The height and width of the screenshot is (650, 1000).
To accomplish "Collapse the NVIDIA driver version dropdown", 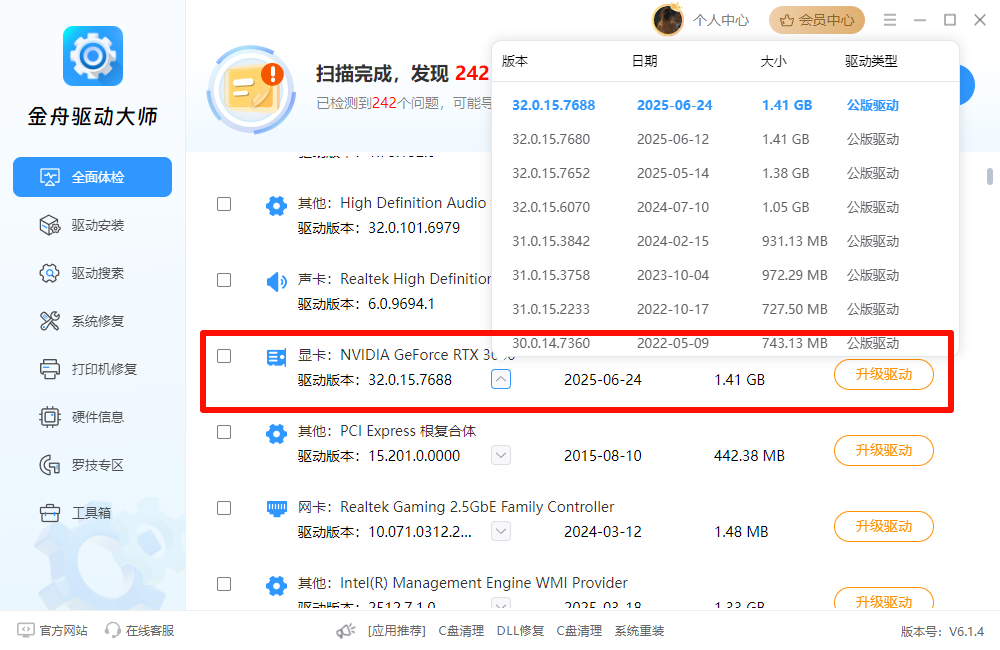I will (x=501, y=380).
